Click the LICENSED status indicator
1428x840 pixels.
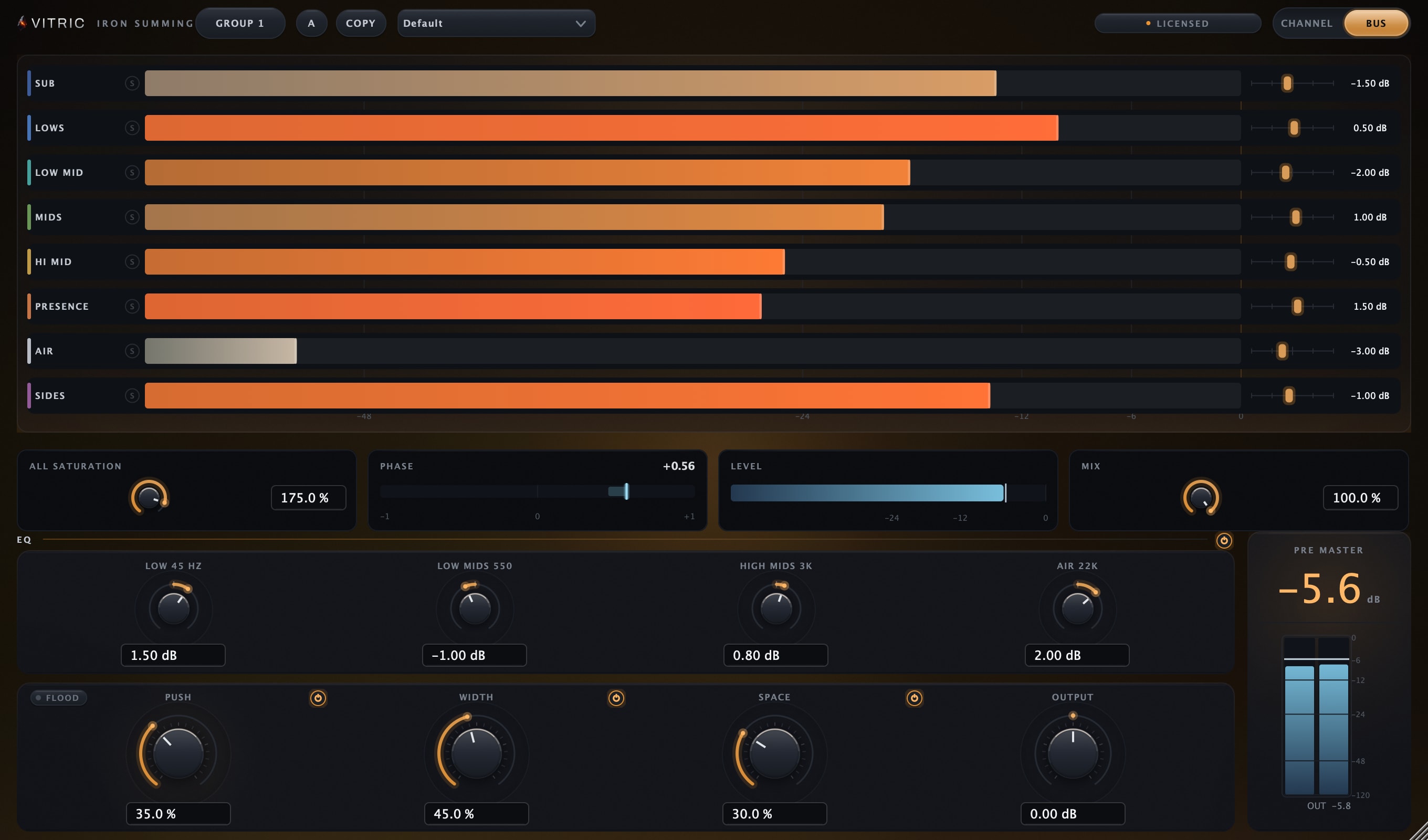click(1178, 23)
